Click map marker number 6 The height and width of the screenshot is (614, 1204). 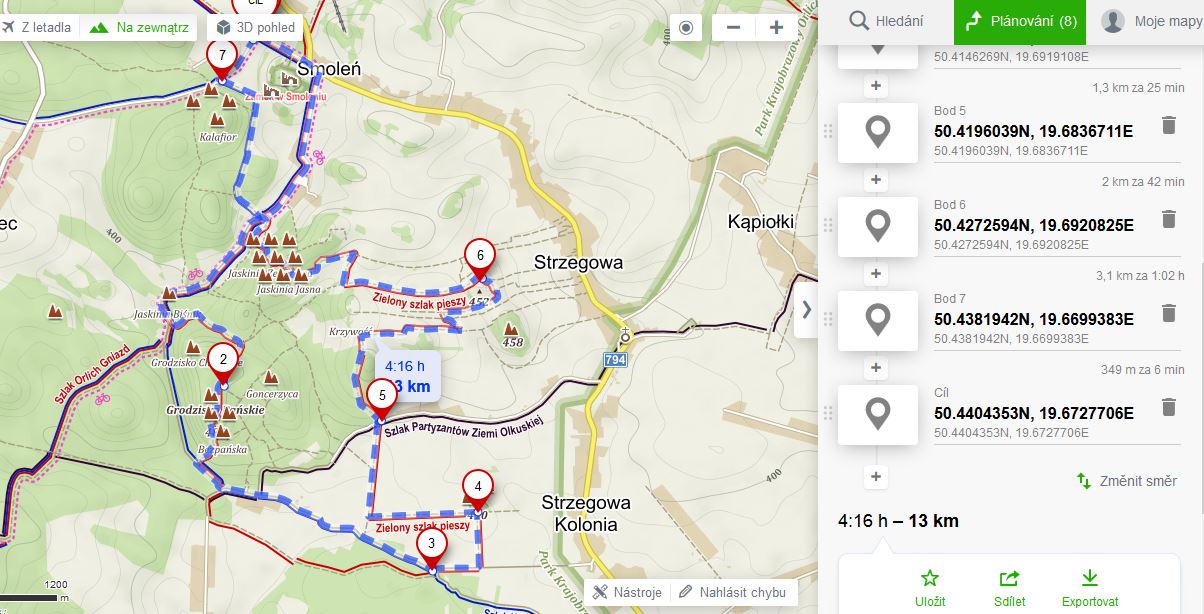(x=480, y=257)
